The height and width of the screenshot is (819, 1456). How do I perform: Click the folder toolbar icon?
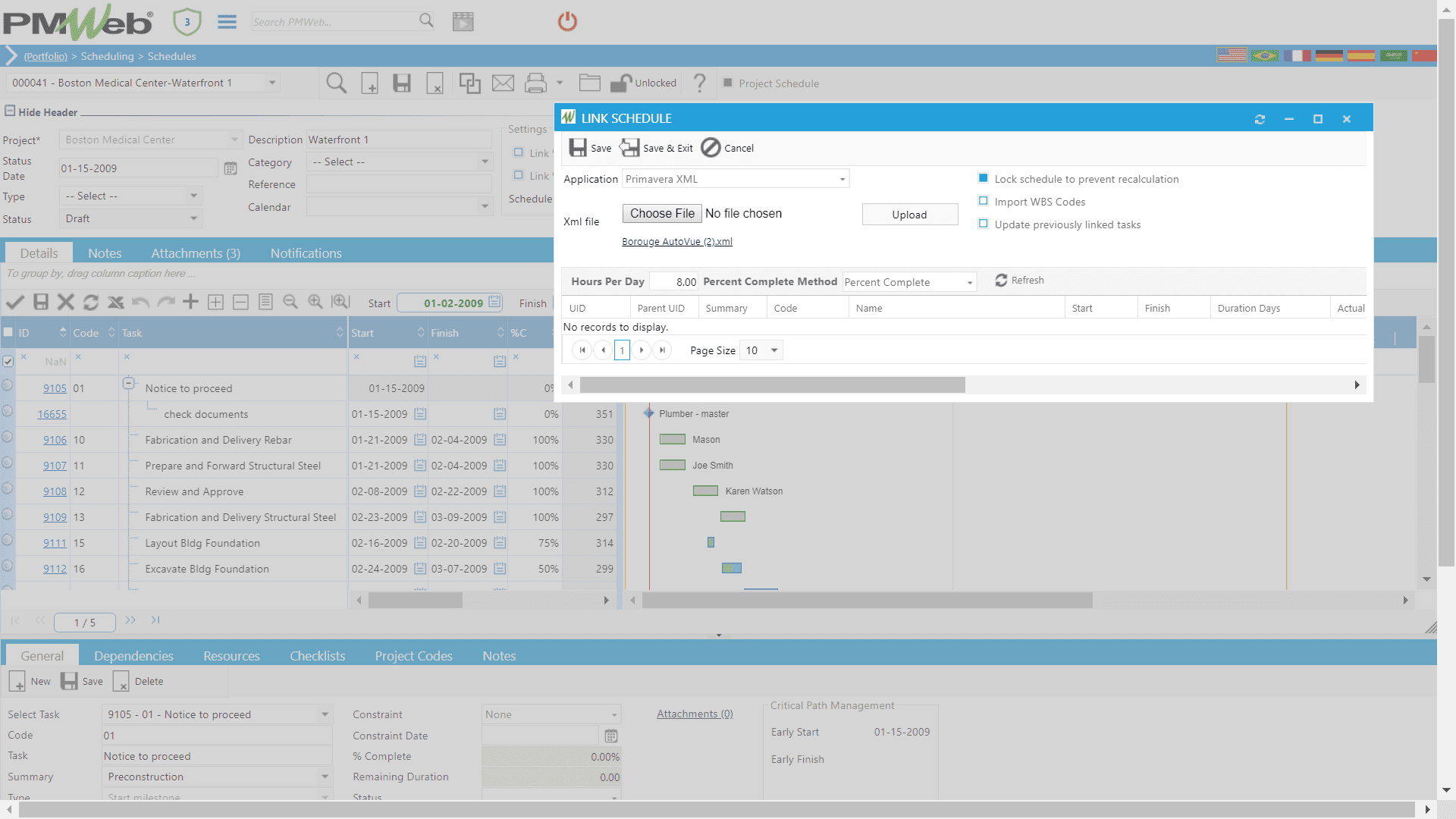(589, 83)
